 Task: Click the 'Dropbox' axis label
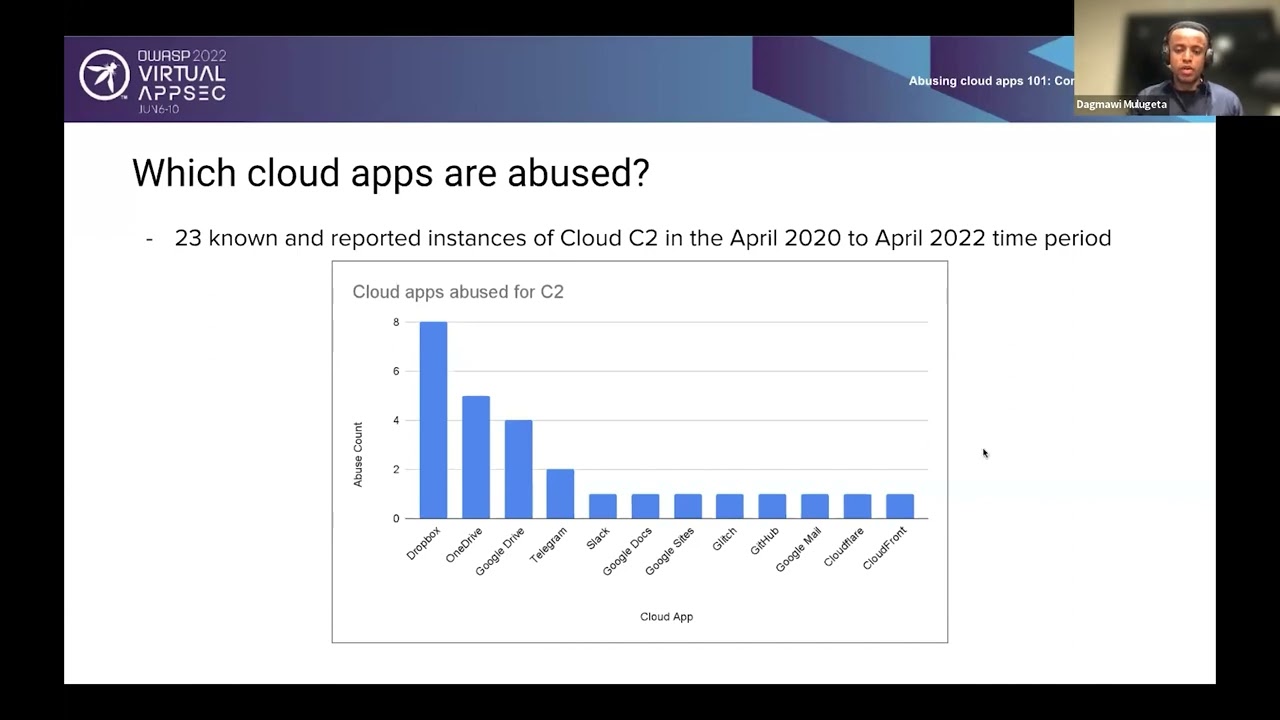coord(424,543)
